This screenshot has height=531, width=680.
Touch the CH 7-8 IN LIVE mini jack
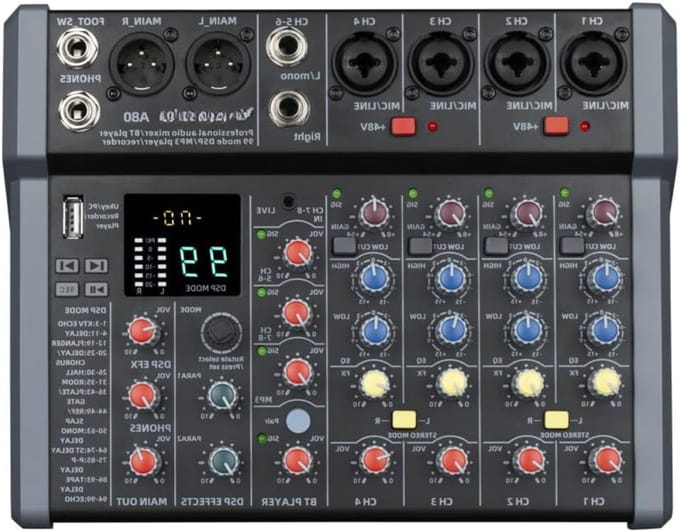288,201
